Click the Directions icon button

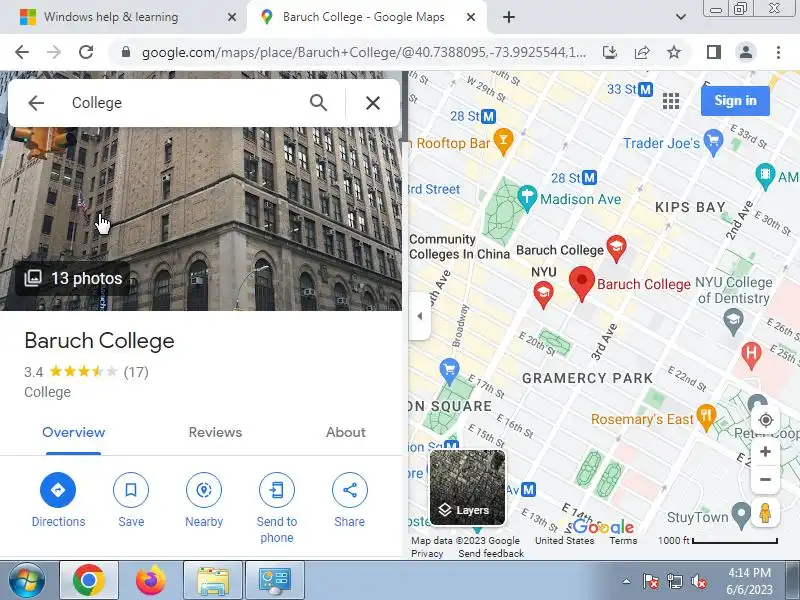(x=58, y=490)
